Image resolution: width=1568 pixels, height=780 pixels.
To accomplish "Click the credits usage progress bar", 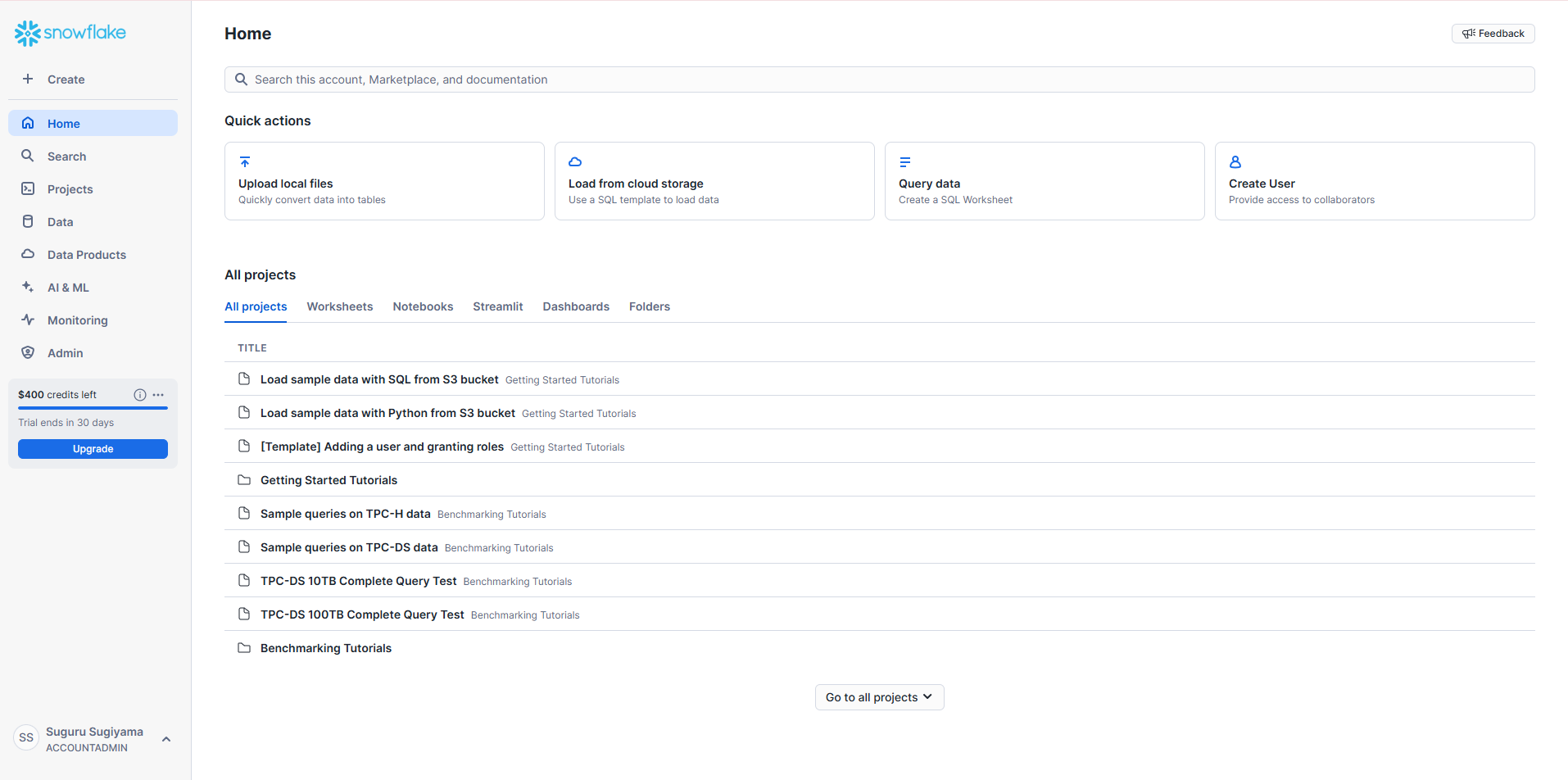I will coord(93,408).
